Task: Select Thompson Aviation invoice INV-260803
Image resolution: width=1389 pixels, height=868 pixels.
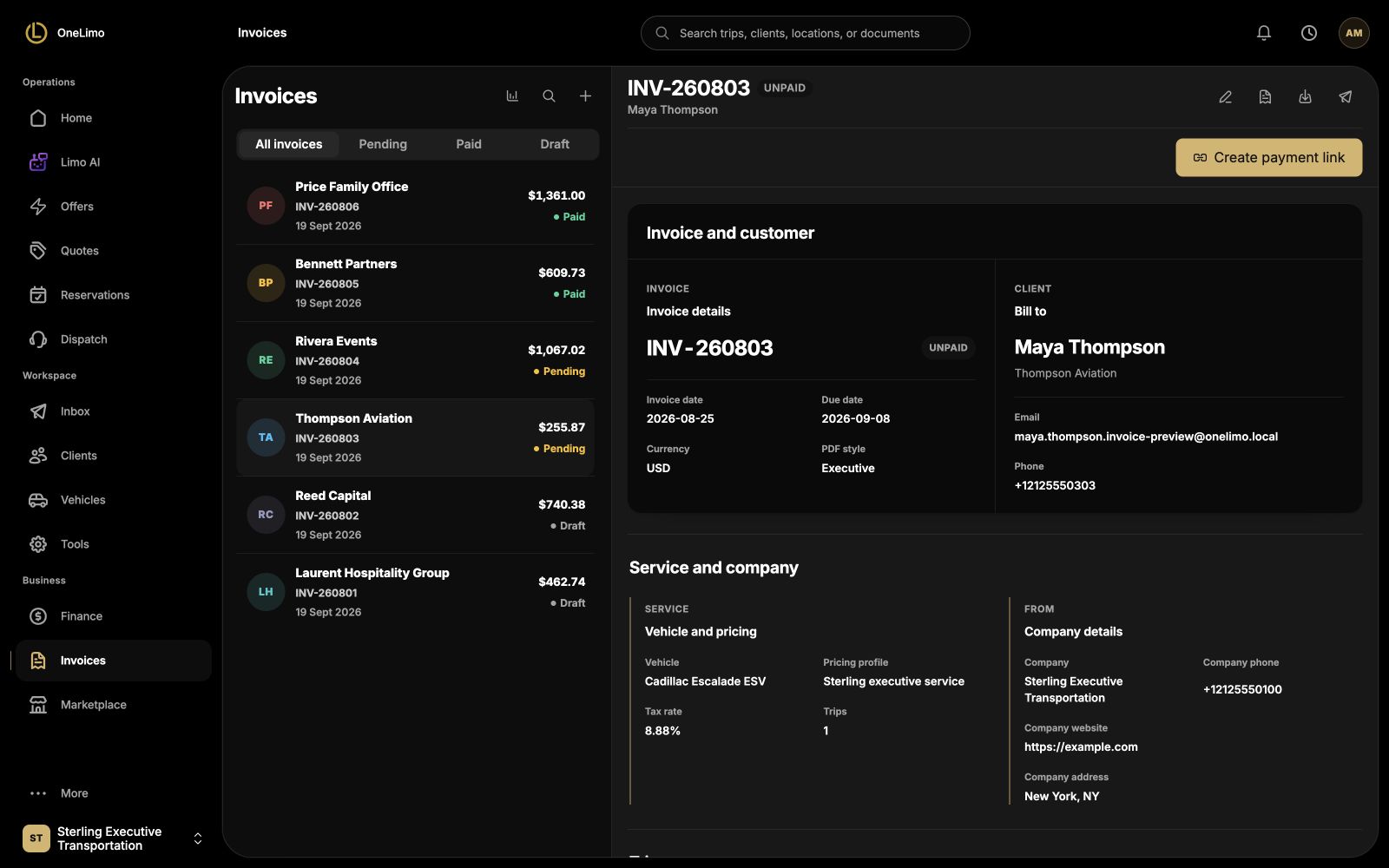Action: tap(415, 437)
